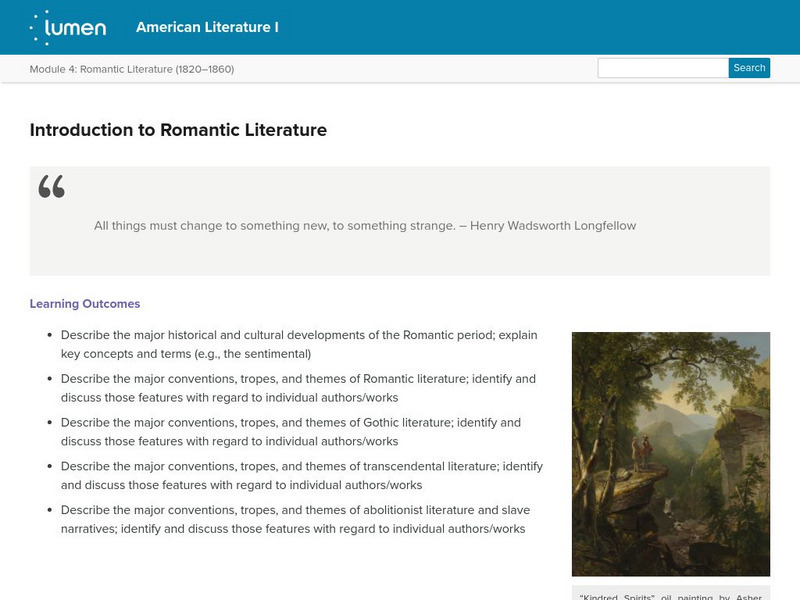The image size is (800, 600).
Task: Click the Henry Wadsworth Longfellow quote text
Action: pos(364,226)
